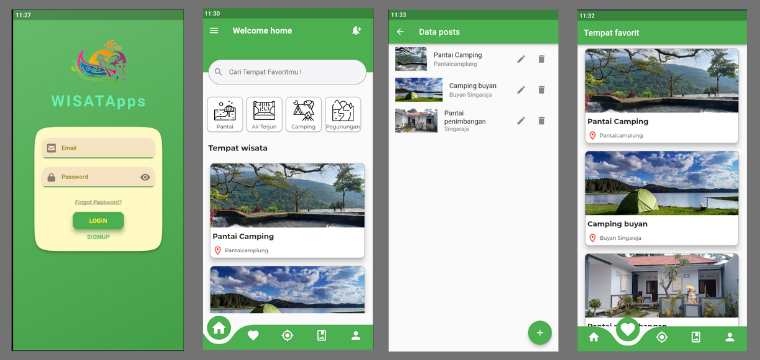Focus the Password input field
This screenshot has width=760, height=360.
98,177
